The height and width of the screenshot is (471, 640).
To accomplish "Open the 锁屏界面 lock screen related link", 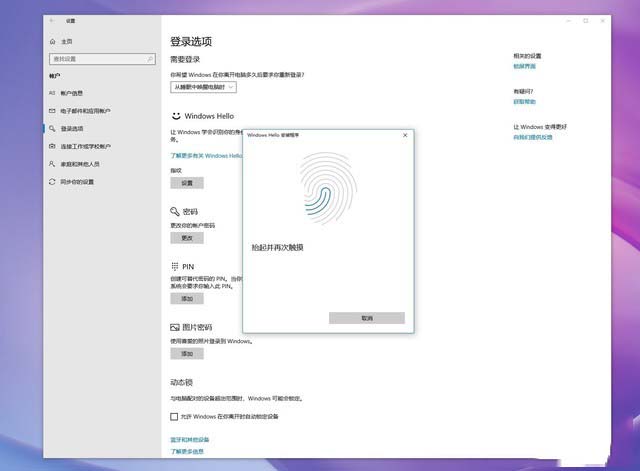I will (x=524, y=66).
